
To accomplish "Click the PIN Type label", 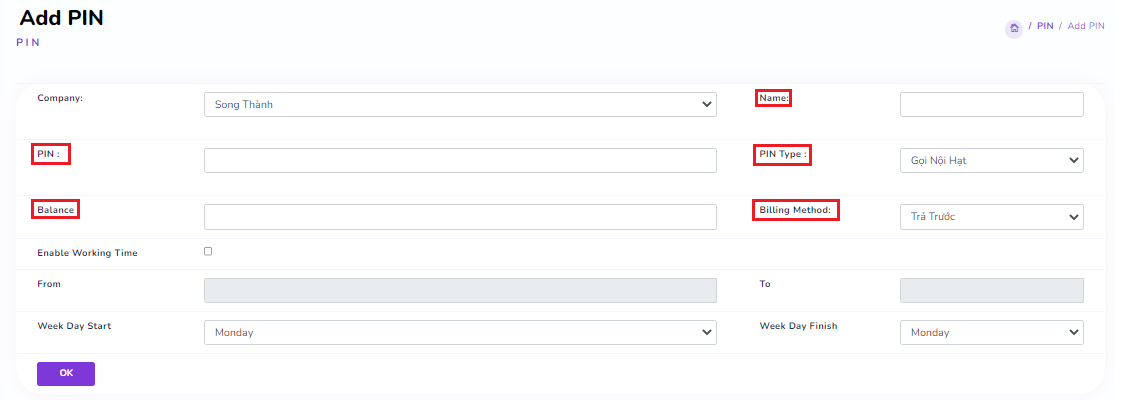I will click(x=783, y=154).
